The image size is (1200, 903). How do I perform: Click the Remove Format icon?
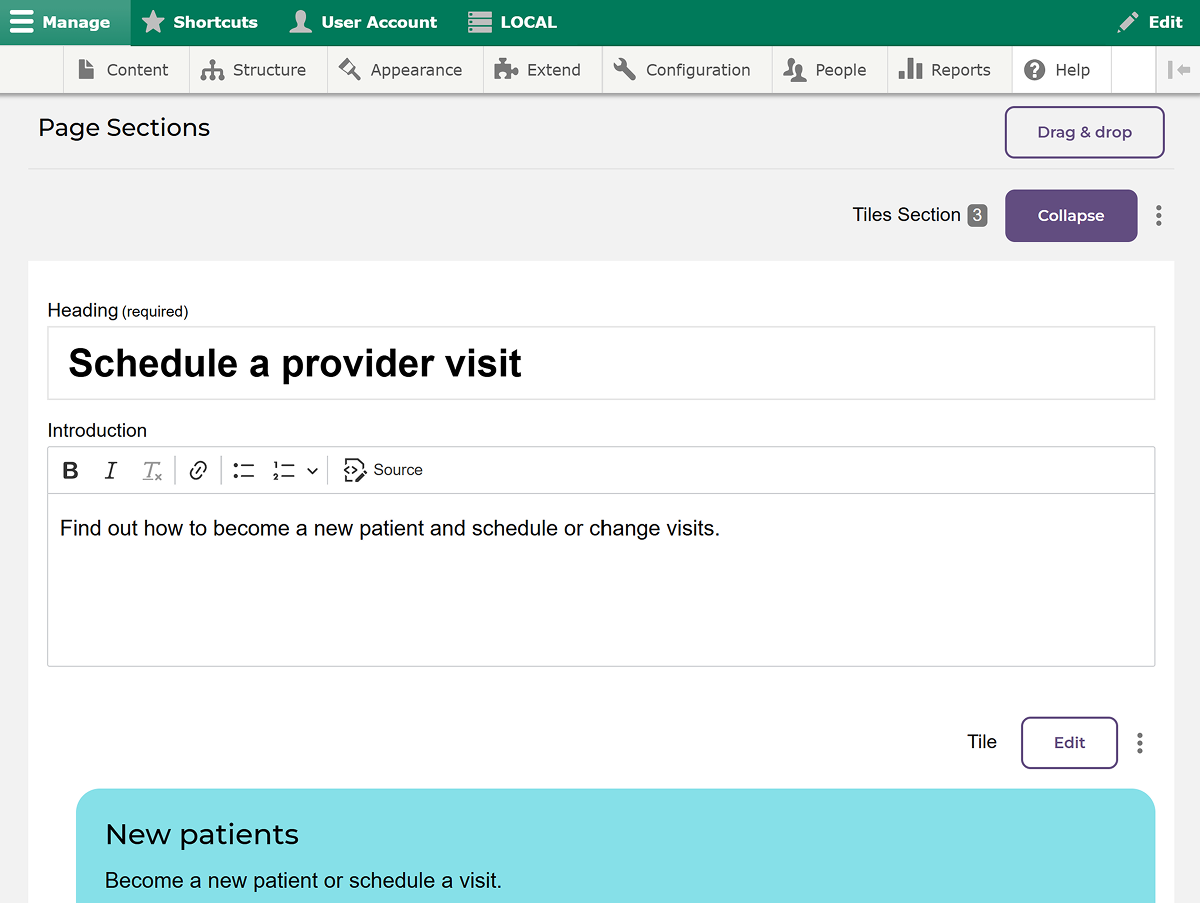[152, 470]
